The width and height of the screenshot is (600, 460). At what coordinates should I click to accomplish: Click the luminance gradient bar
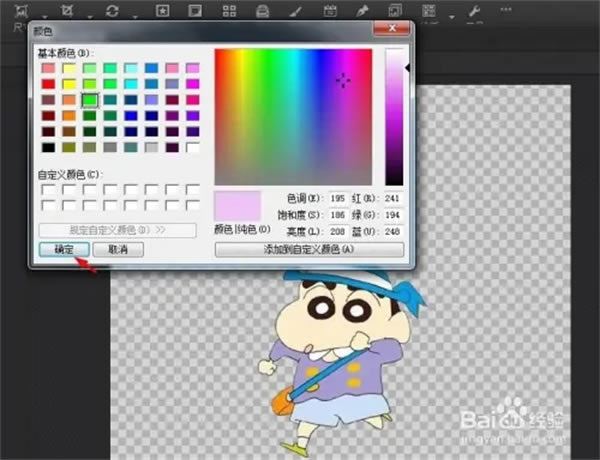pos(394,117)
